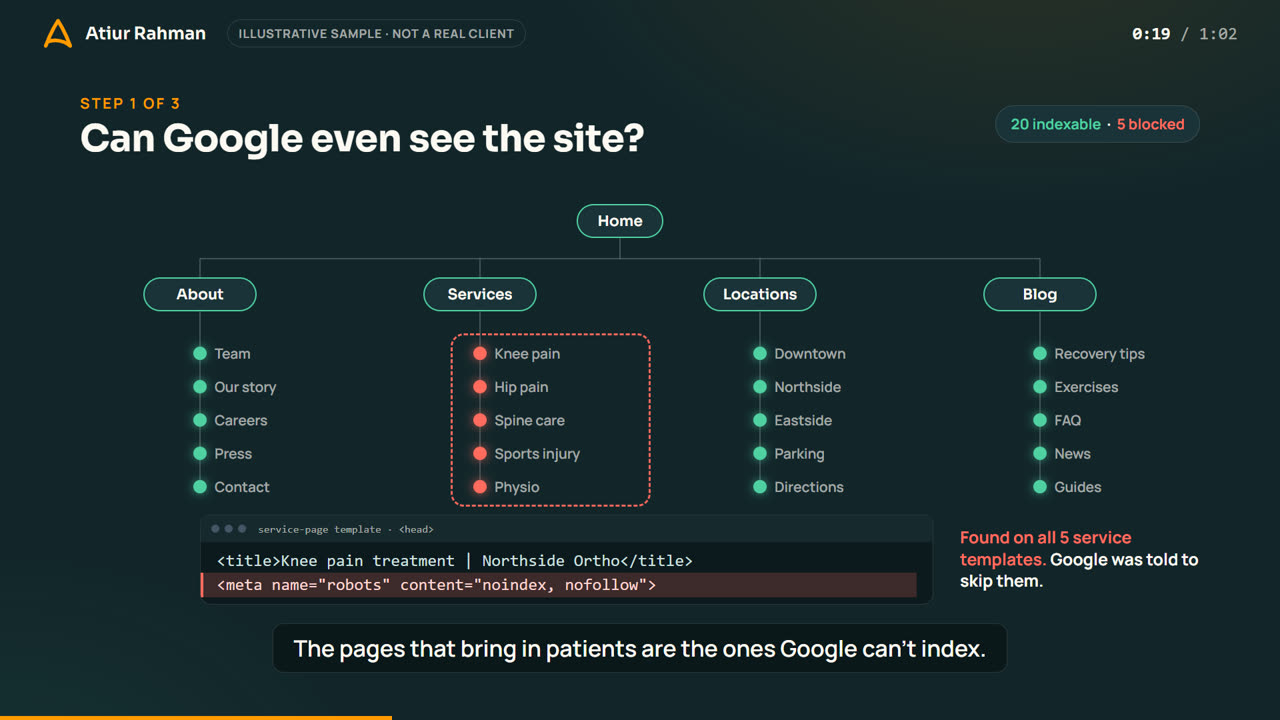
Task: Click the green dot beside Directions
Action: [x=760, y=487]
